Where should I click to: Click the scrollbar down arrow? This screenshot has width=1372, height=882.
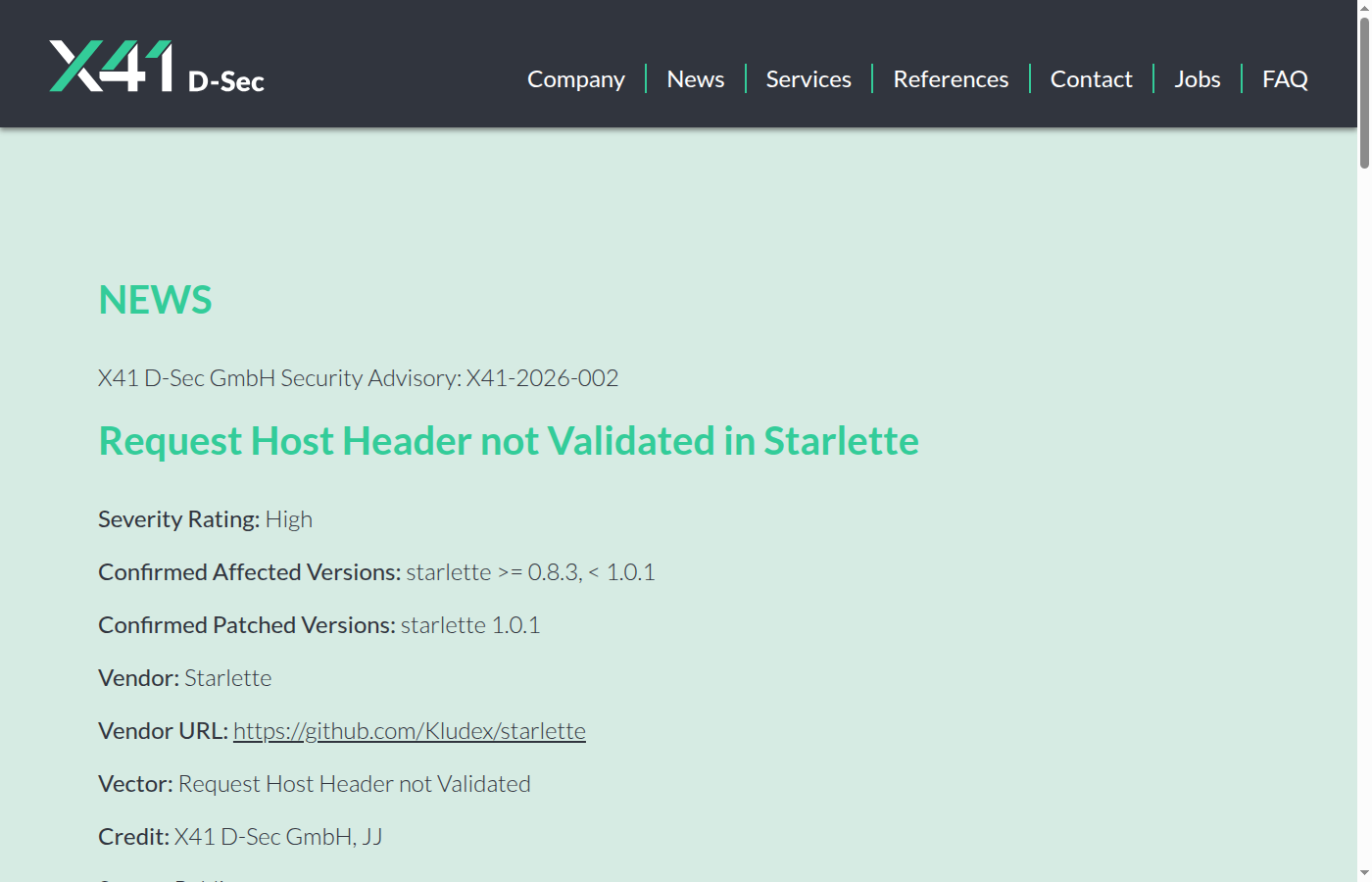[1364, 873]
